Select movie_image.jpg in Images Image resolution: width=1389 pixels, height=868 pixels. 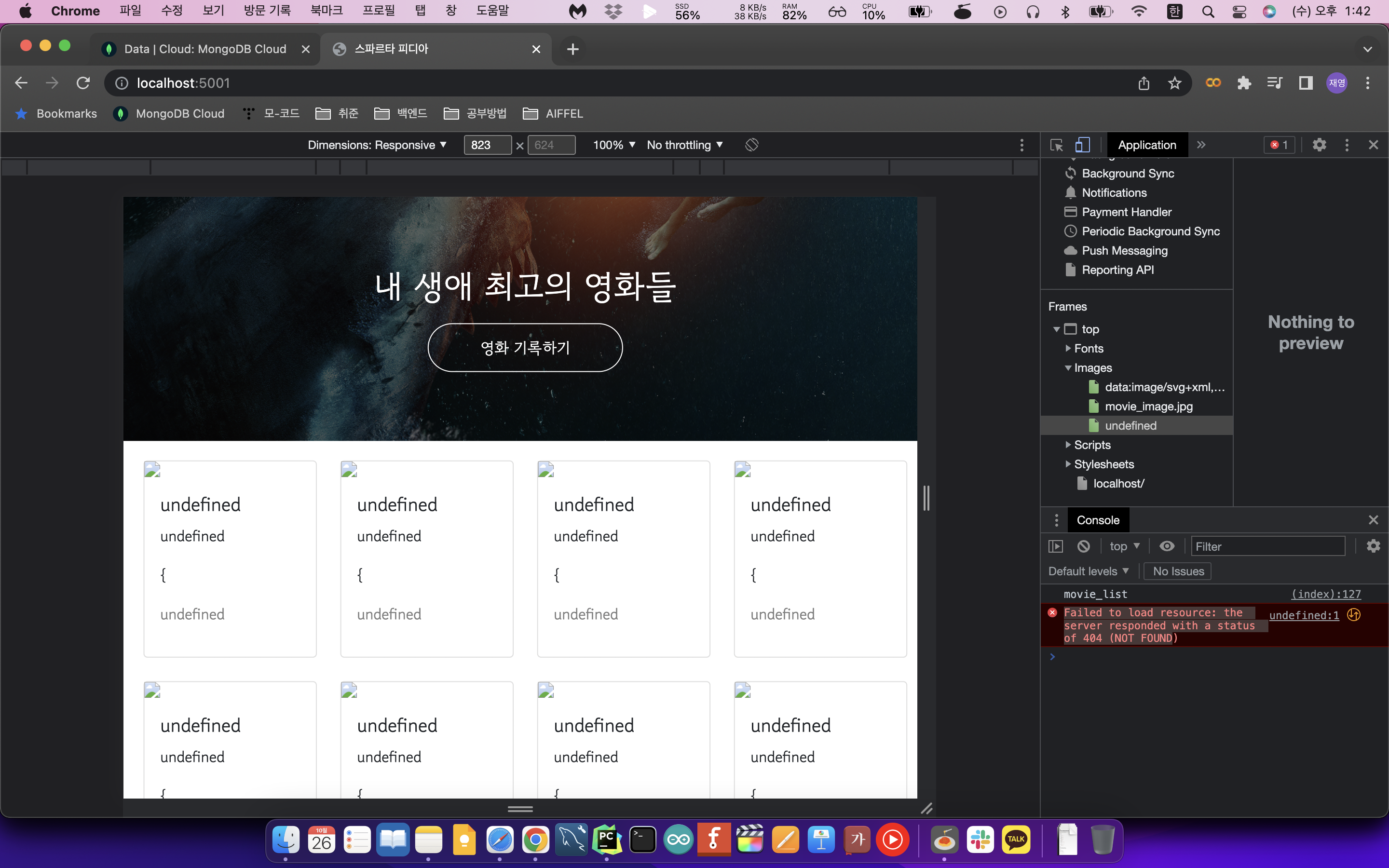coord(1148,407)
